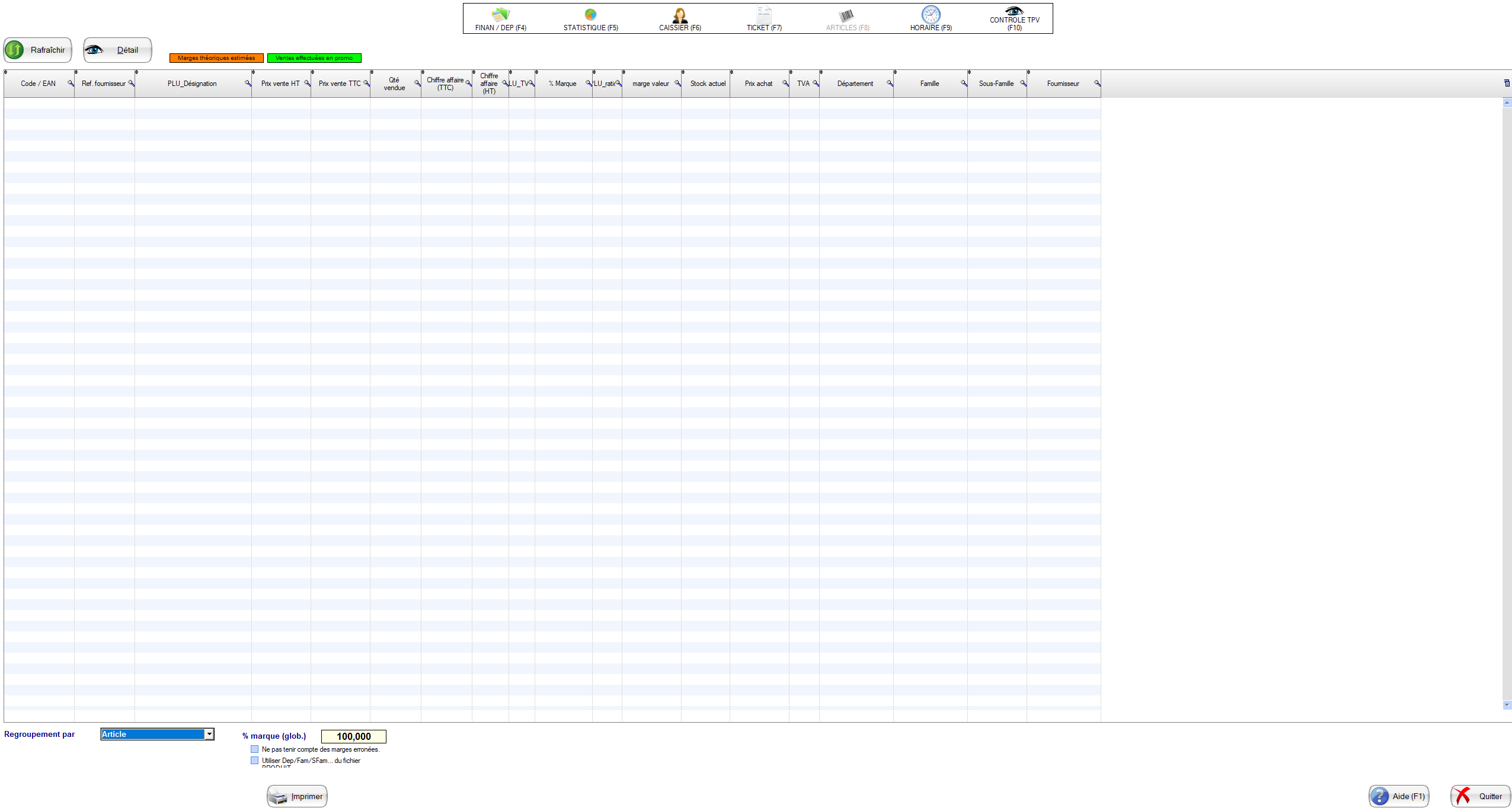This screenshot has height=811, width=1512.
Task: Click the green 'Ventes effectuées en promo' legend
Action: click(x=314, y=58)
